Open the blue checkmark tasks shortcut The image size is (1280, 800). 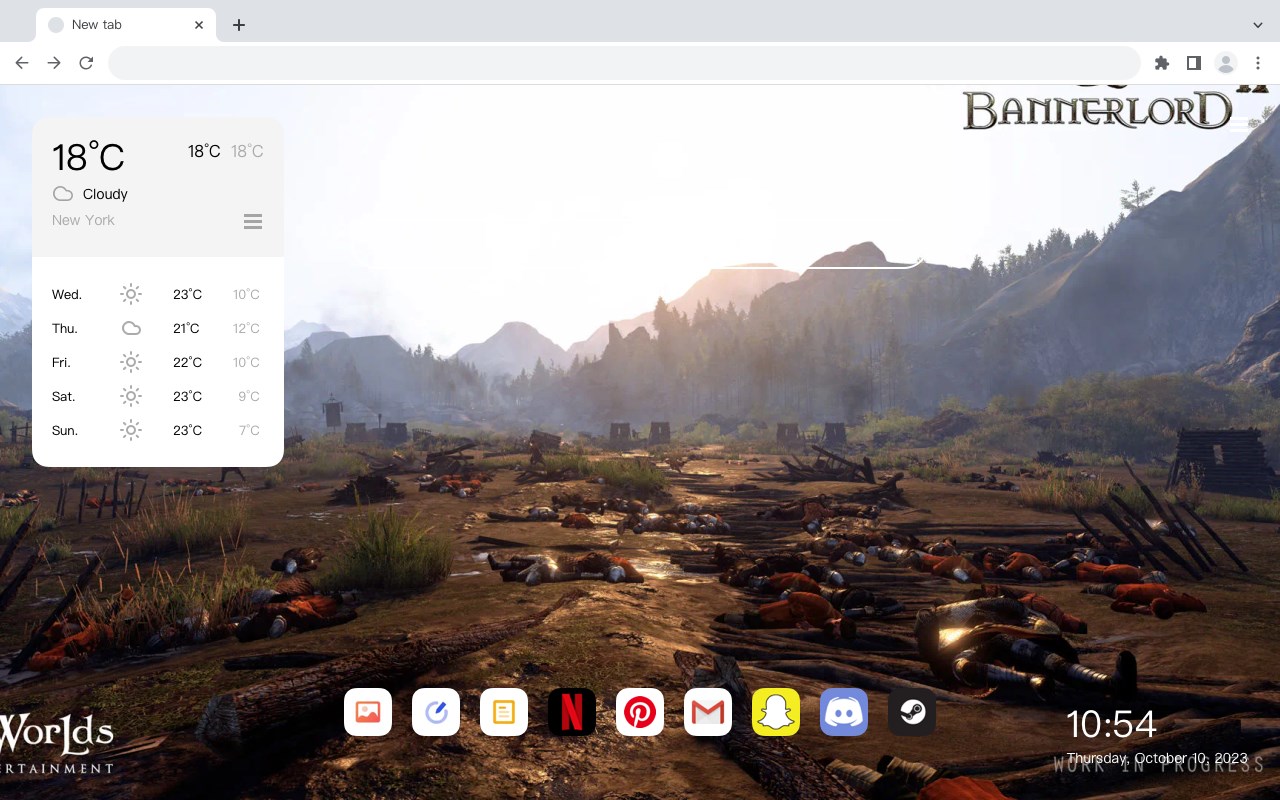[436, 712]
